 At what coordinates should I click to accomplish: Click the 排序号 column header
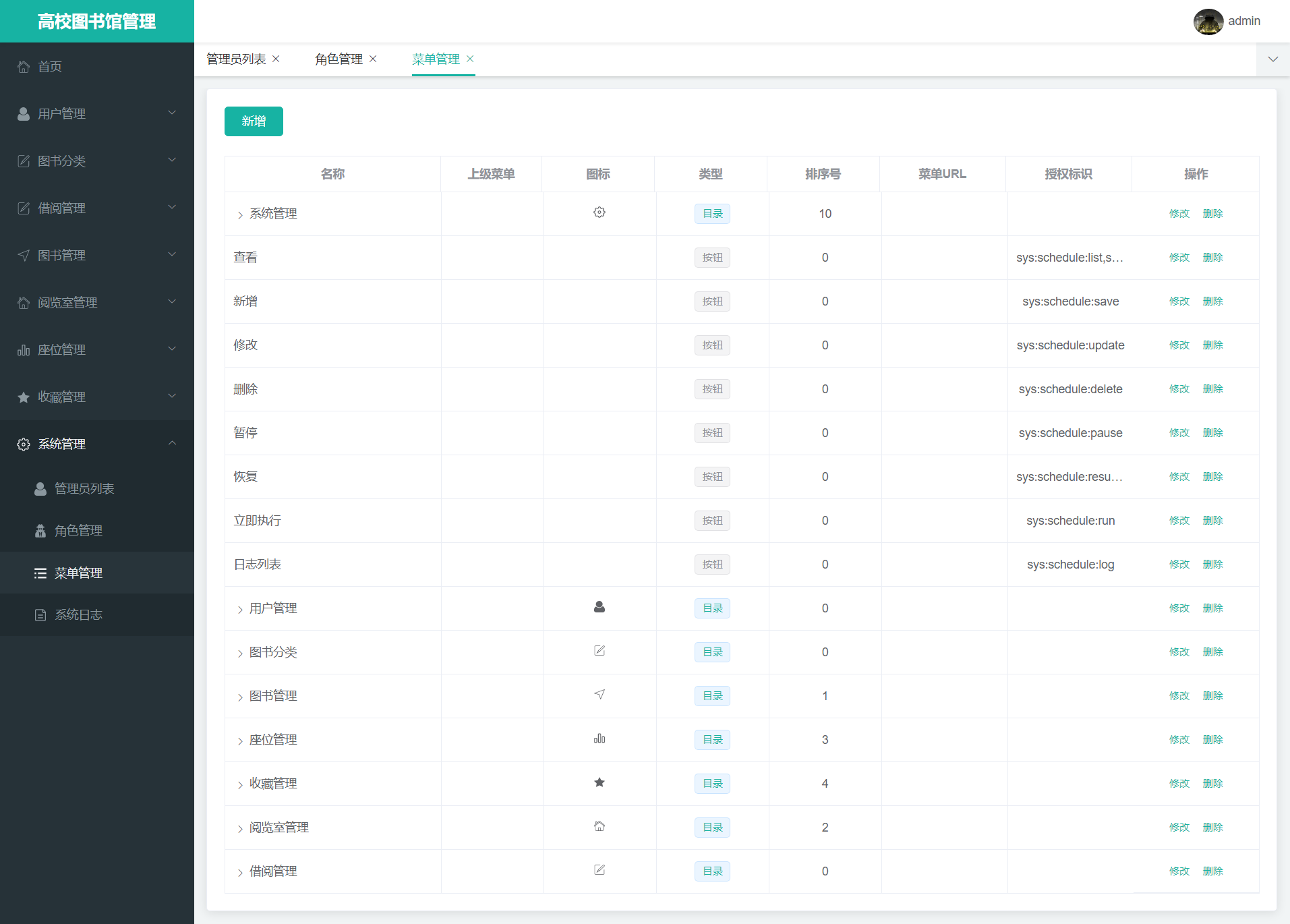click(823, 174)
